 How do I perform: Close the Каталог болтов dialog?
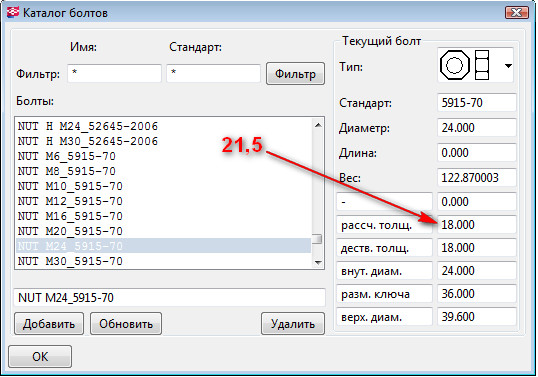pyautogui.click(x=517, y=13)
